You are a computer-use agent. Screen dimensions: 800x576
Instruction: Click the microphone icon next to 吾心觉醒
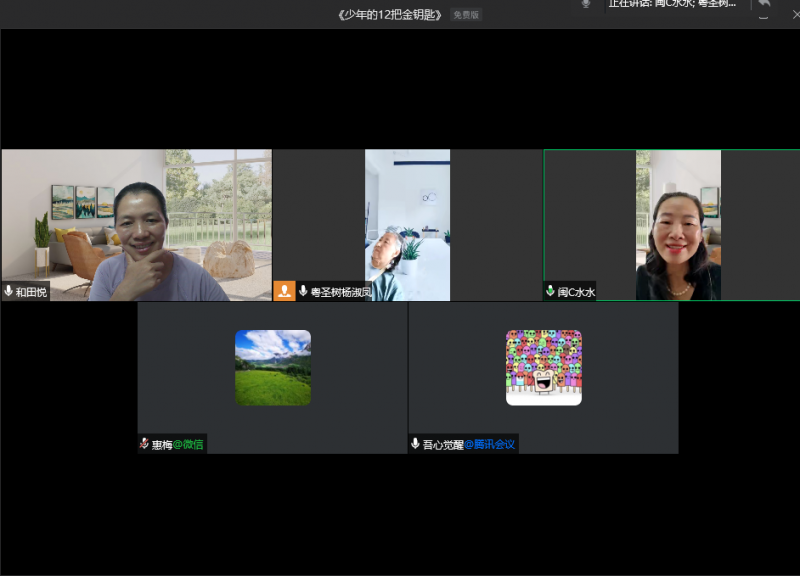tap(415, 444)
